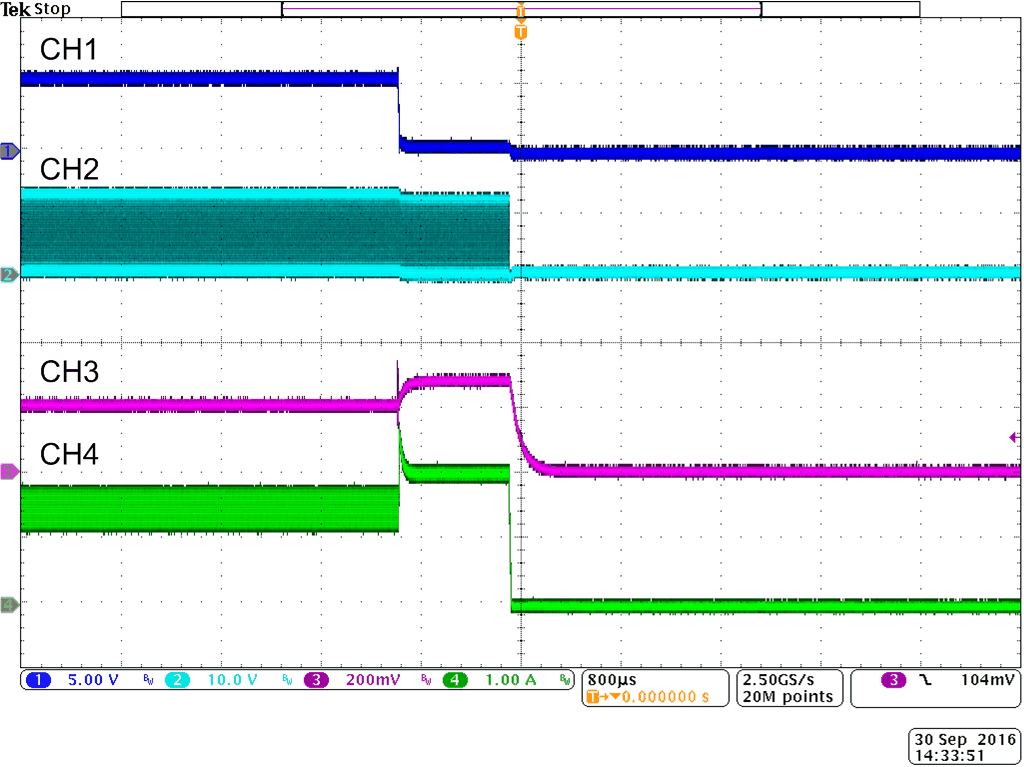
Task: Click the Tek logo in the corner
Action: pyautogui.click(x=15, y=7)
